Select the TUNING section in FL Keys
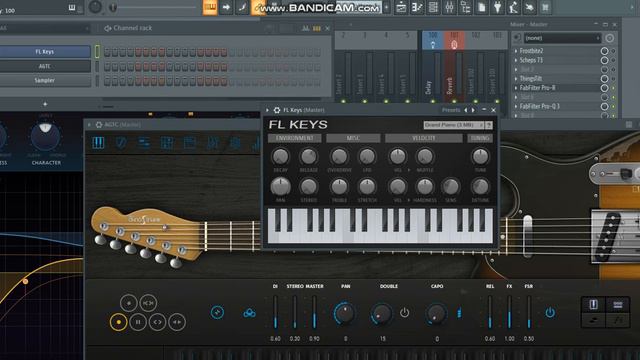The image size is (640, 360). coord(480,138)
